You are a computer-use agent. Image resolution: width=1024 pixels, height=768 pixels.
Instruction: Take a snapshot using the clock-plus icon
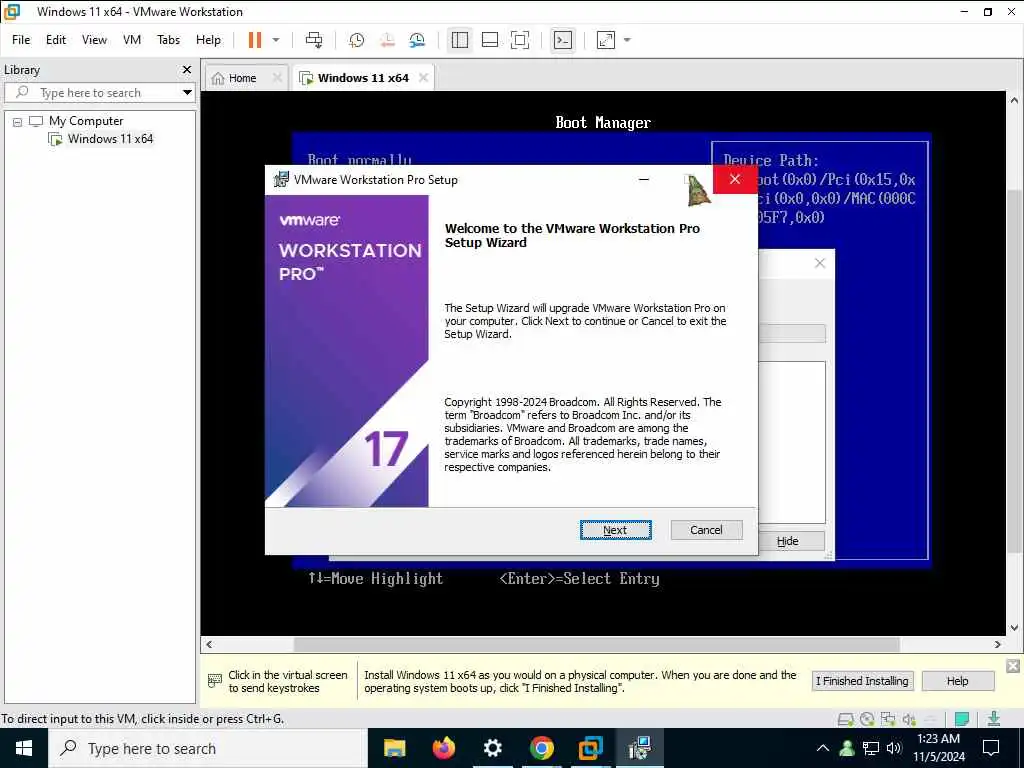[x=357, y=40]
